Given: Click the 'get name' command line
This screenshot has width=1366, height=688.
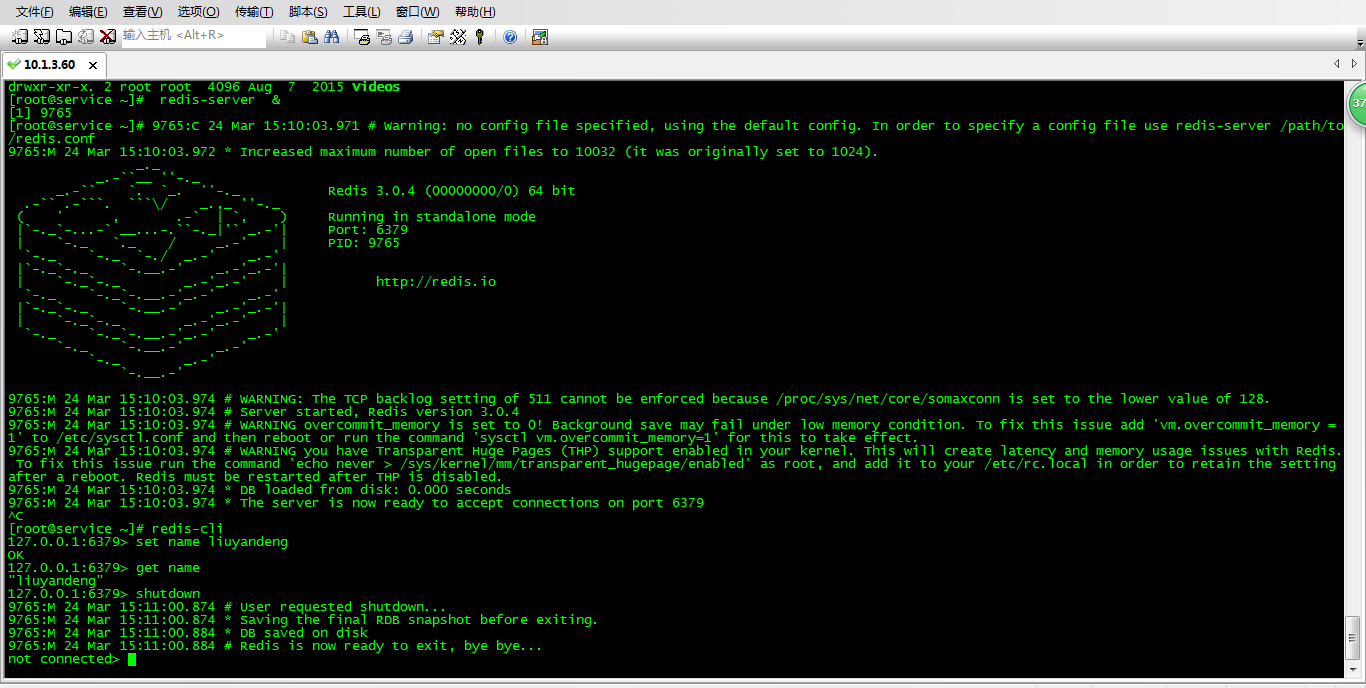Looking at the screenshot, I should click(x=168, y=568).
